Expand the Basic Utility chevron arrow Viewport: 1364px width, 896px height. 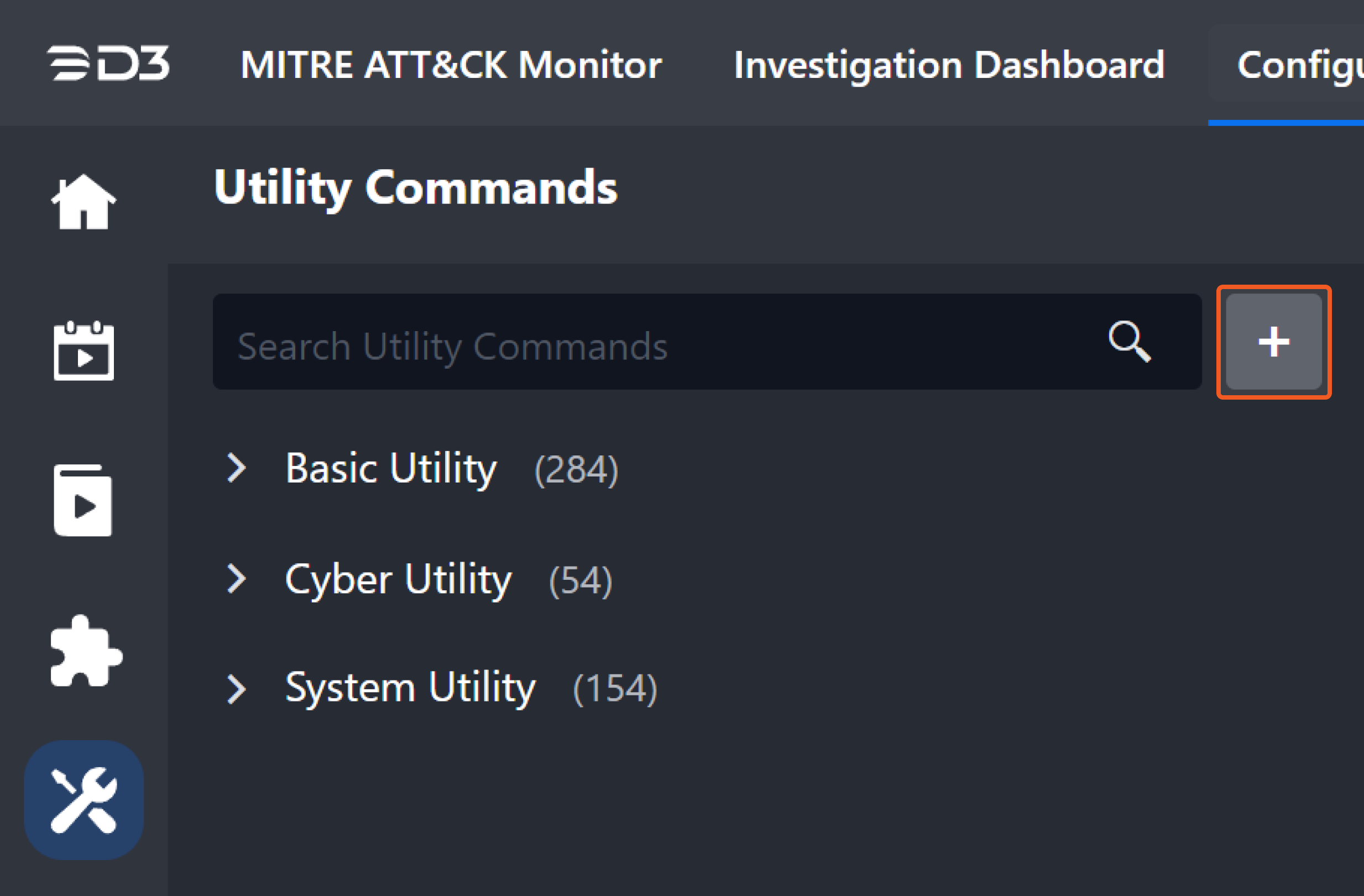tap(236, 468)
